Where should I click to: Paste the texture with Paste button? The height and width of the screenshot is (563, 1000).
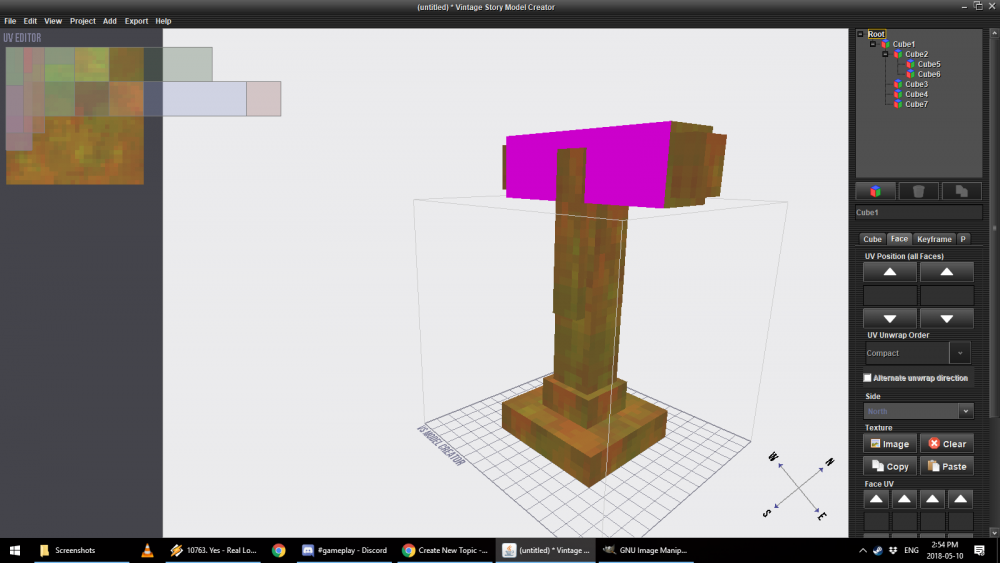945,466
